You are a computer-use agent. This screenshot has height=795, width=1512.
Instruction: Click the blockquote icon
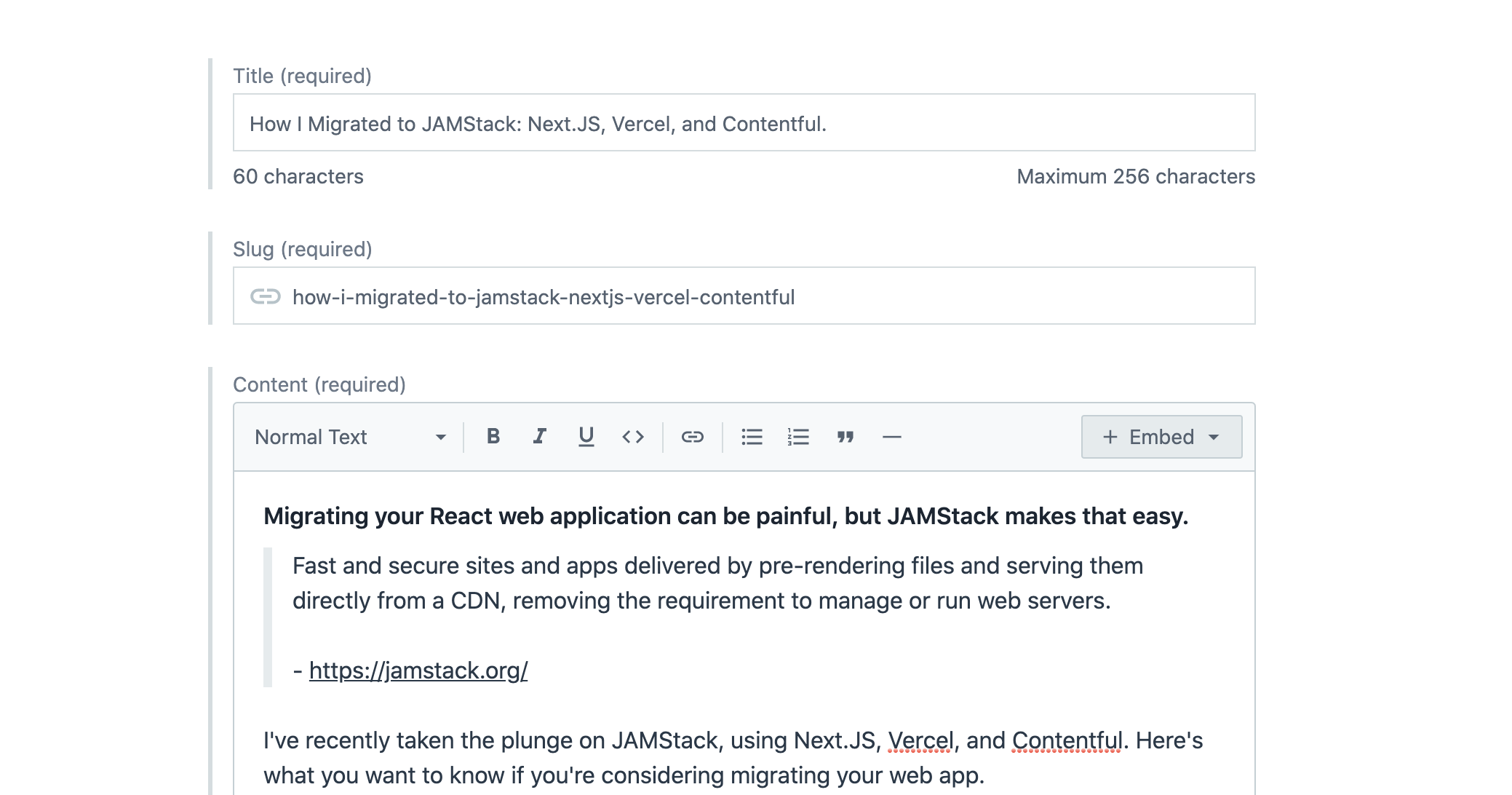point(844,436)
